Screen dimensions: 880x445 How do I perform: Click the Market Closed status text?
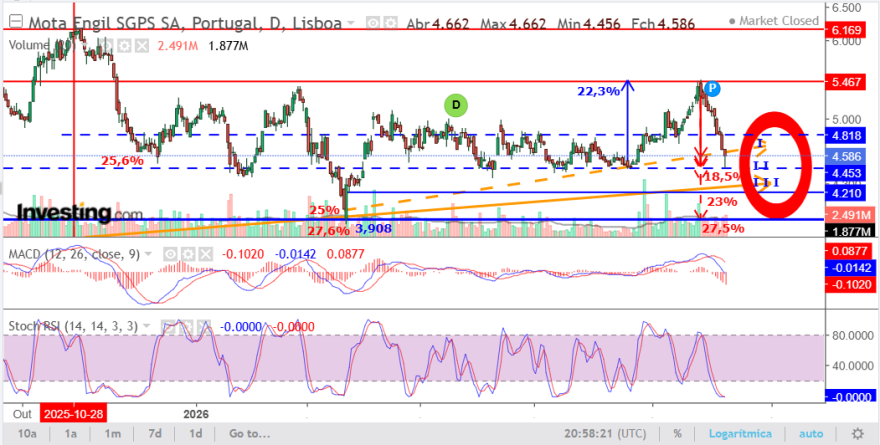click(x=779, y=21)
